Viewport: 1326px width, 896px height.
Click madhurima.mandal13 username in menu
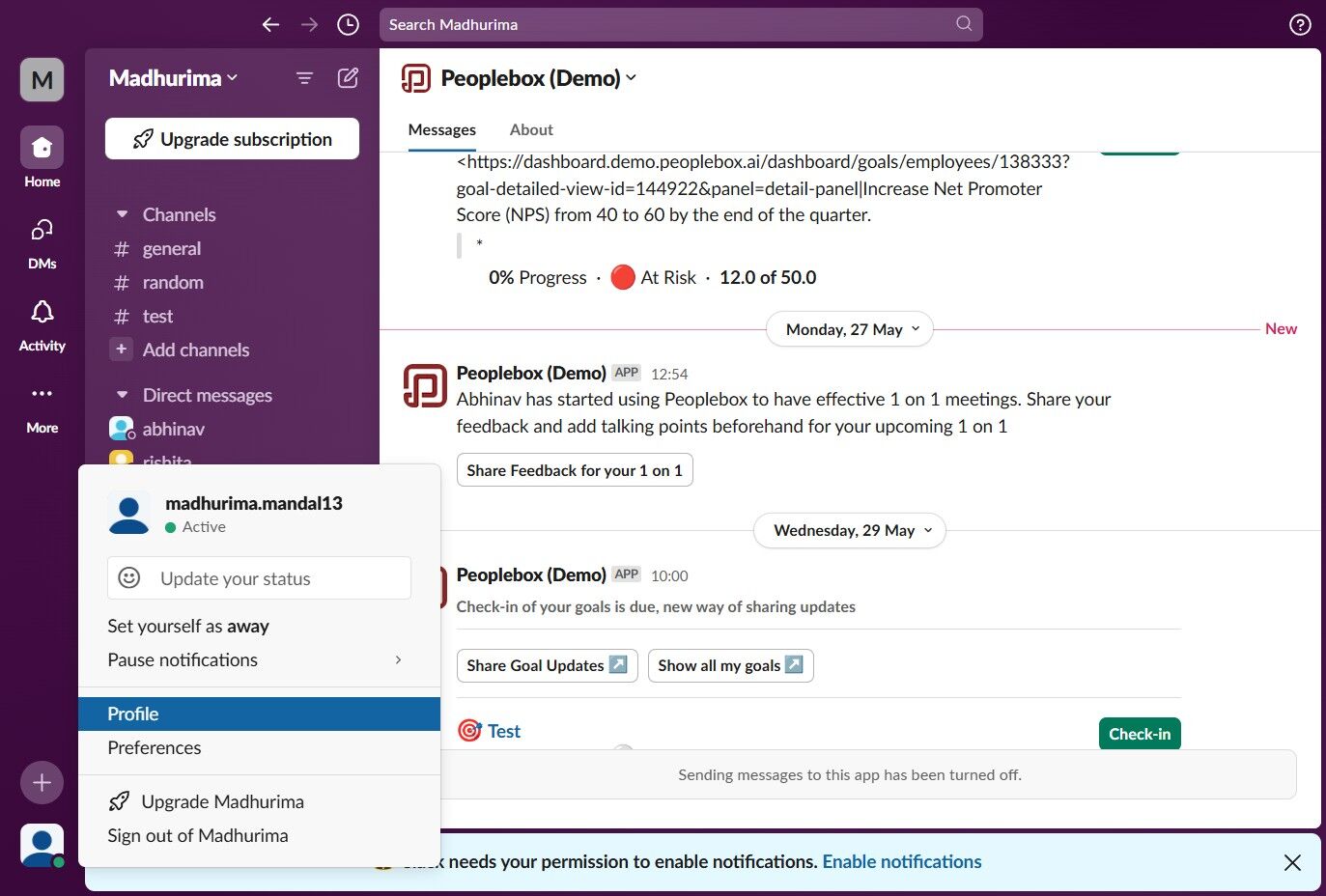click(x=254, y=503)
